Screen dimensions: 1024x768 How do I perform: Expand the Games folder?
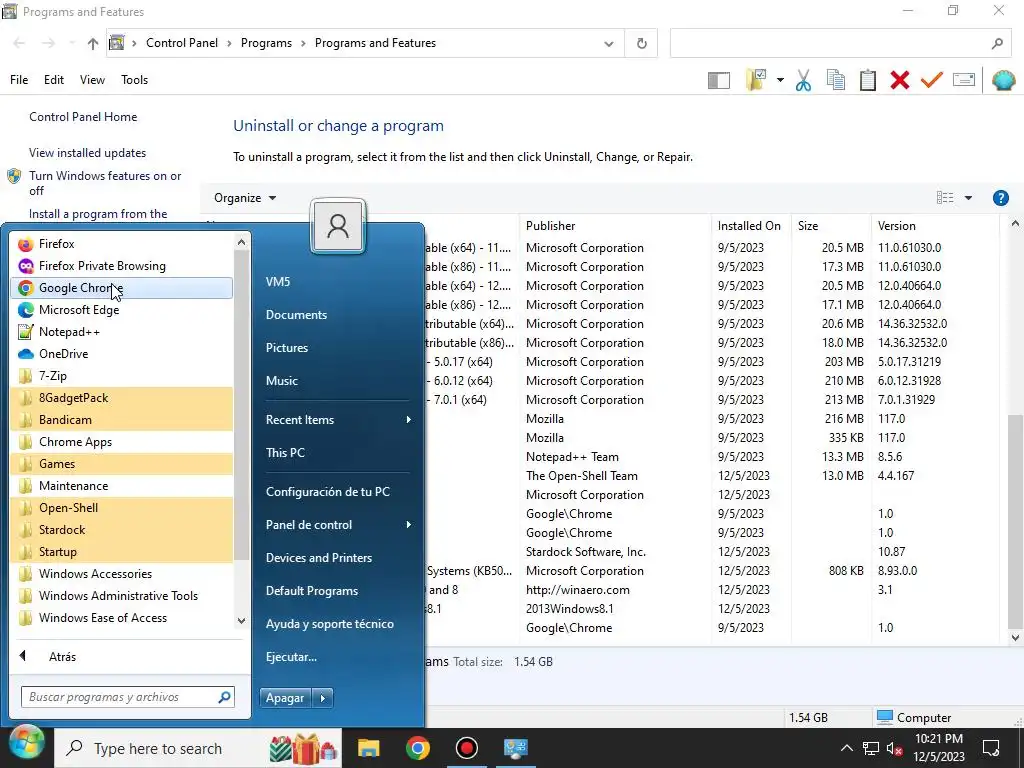pyautogui.click(x=121, y=464)
